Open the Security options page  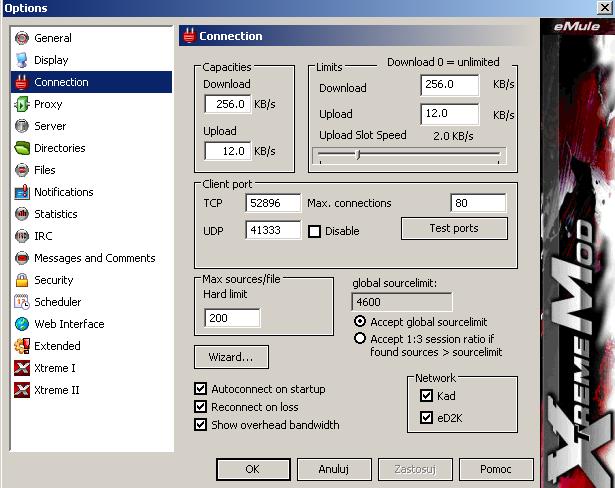pos(91,280)
